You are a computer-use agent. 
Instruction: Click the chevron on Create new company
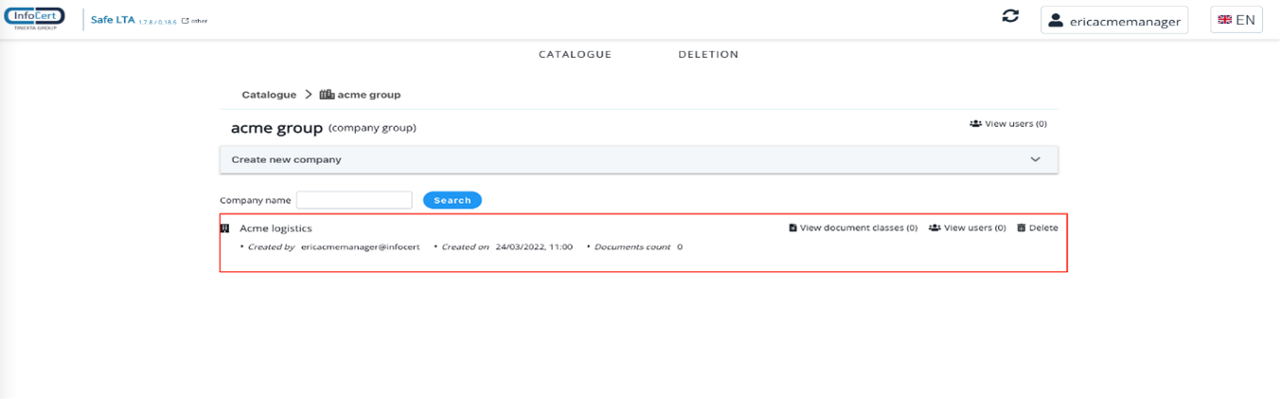click(1036, 160)
